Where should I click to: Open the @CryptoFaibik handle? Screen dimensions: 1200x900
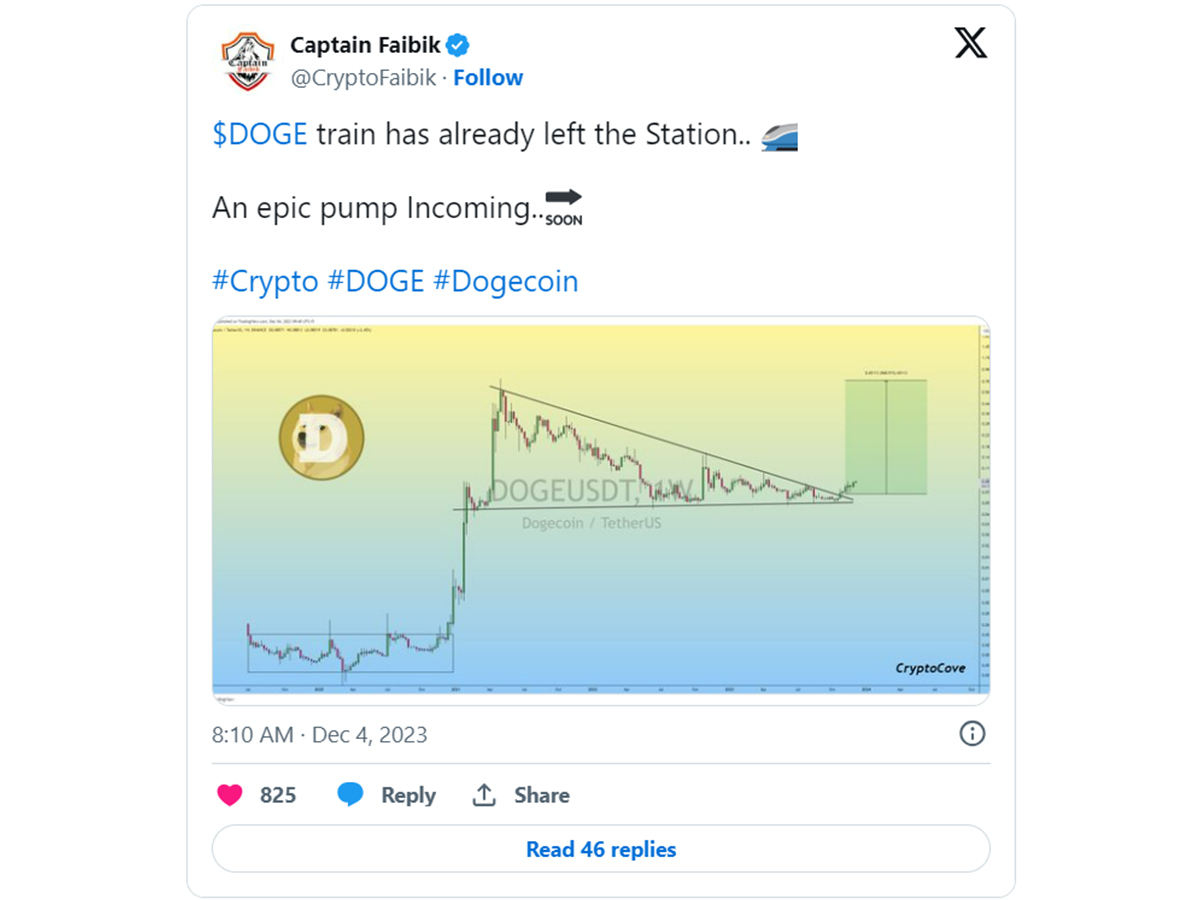[x=363, y=78]
